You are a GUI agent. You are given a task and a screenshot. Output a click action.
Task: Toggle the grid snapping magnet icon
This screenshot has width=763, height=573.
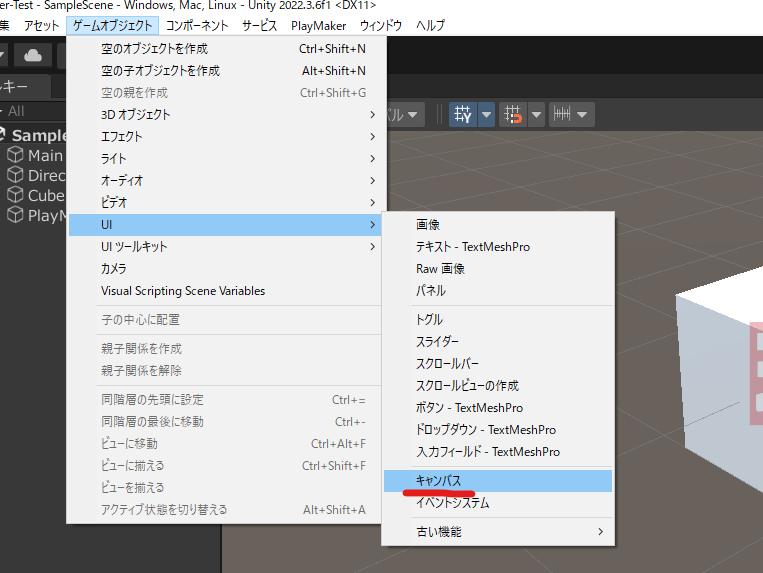513,115
